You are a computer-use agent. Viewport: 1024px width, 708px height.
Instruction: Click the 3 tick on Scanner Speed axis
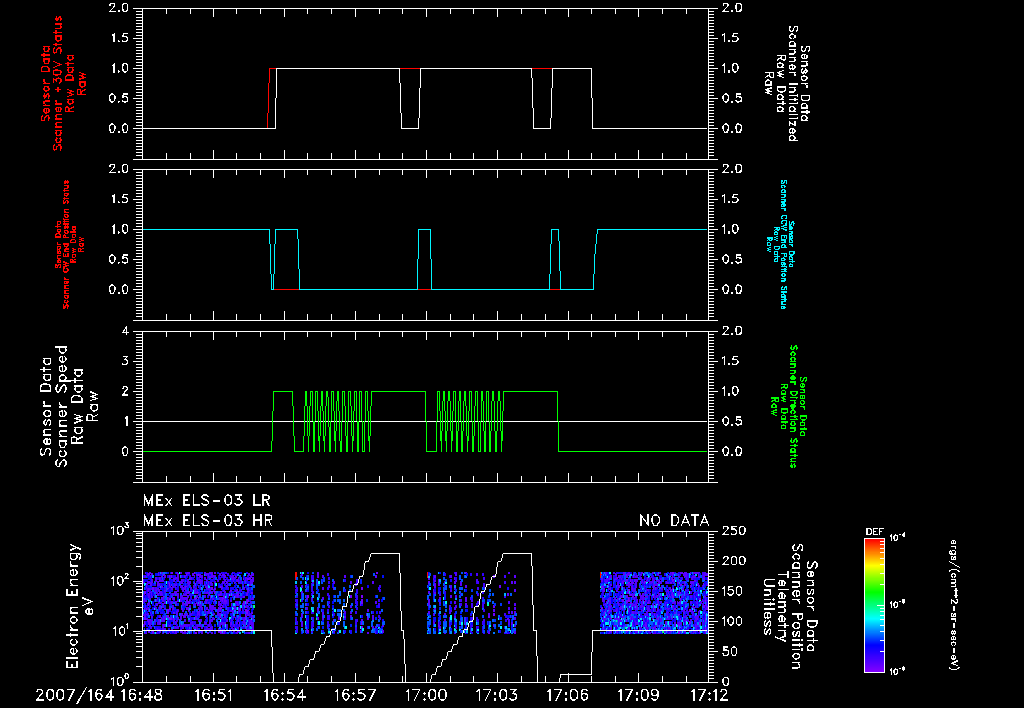click(x=125, y=361)
